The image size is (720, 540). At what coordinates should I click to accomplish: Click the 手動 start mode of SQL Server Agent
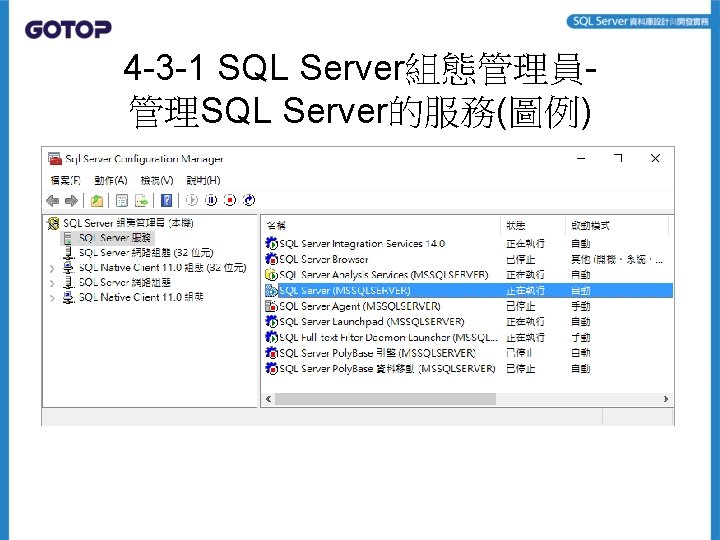[580, 306]
